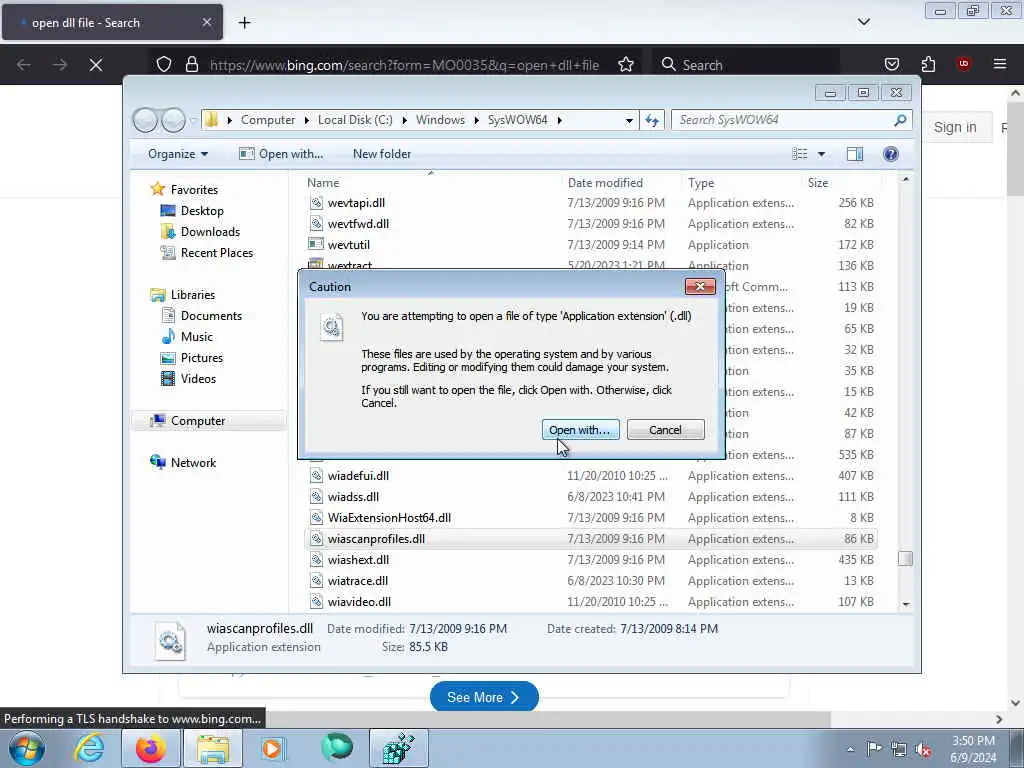The image size is (1024, 768).
Task: Open the view options dropdown arrow
Action: click(822, 154)
